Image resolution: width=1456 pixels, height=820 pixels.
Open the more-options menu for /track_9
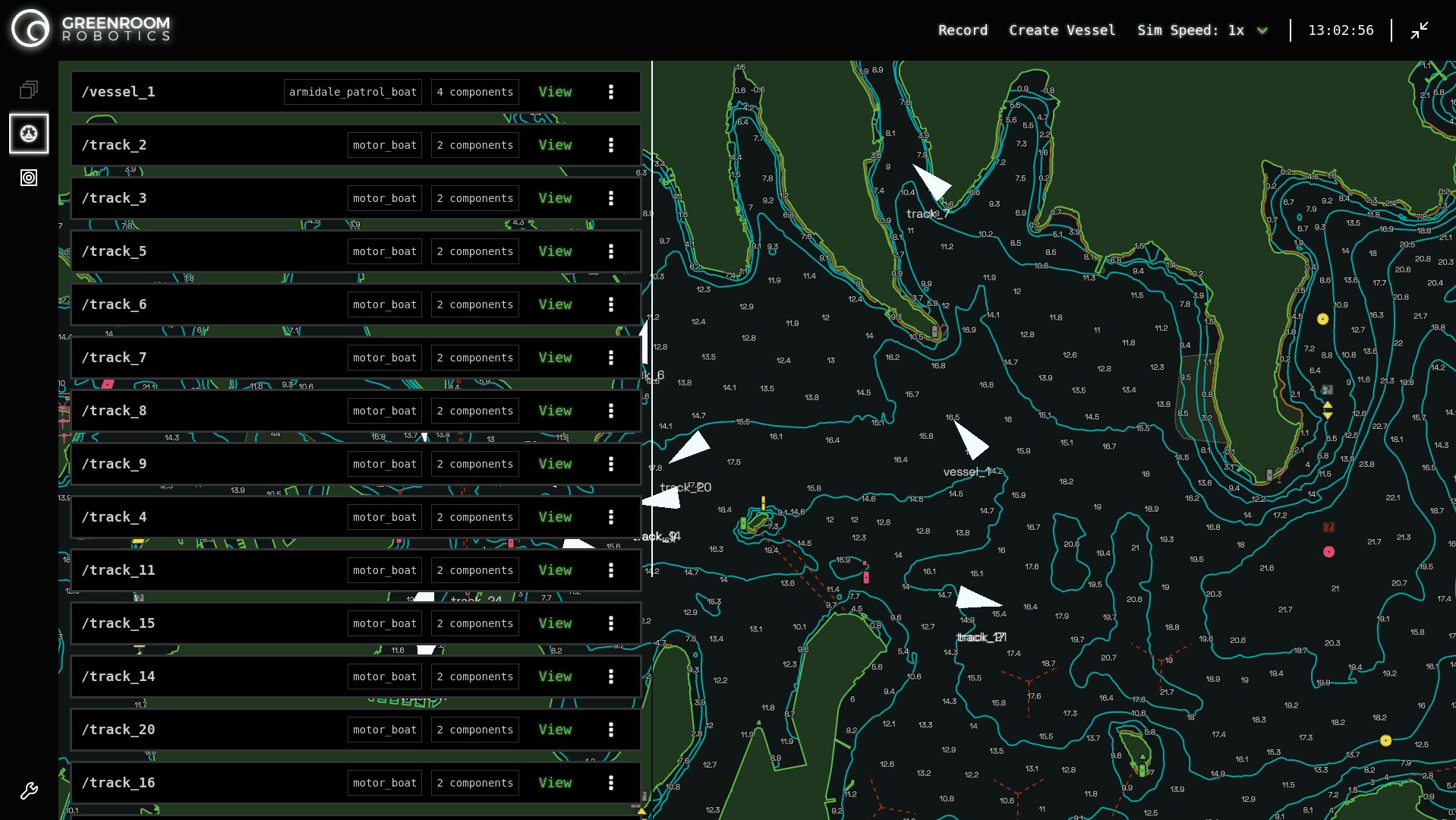click(x=611, y=464)
